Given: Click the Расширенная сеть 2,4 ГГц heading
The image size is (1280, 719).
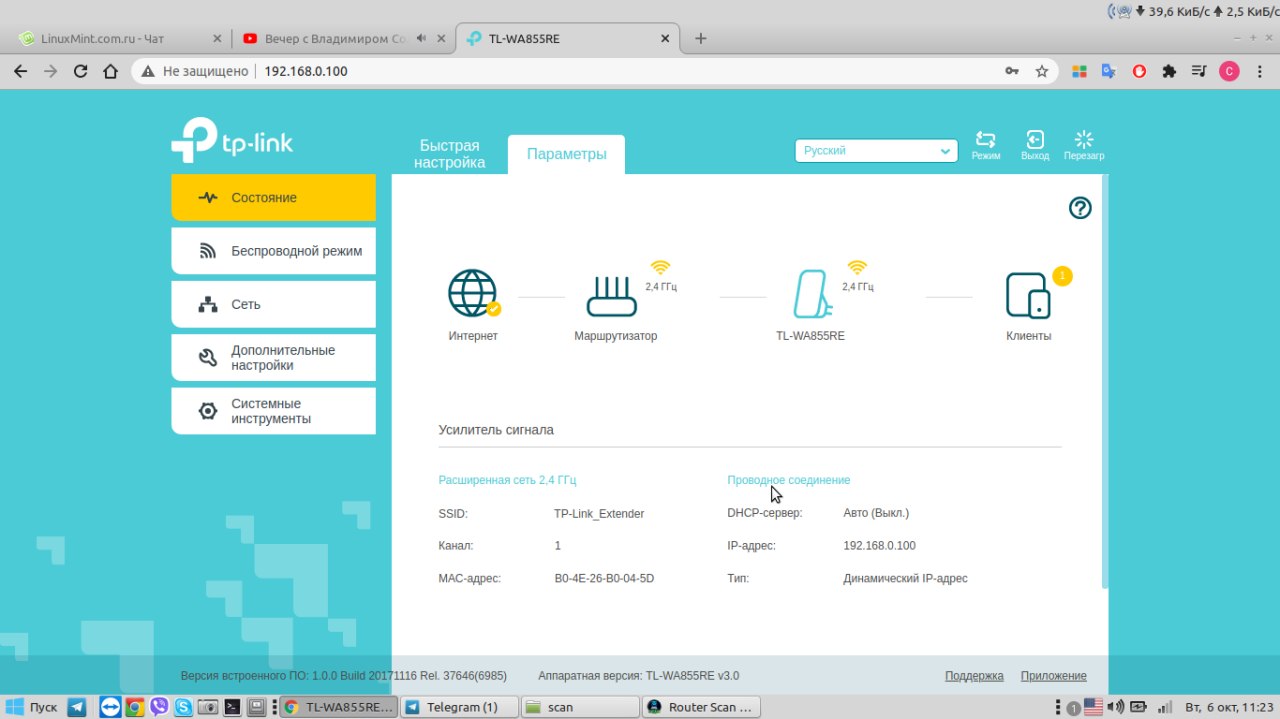Looking at the screenshot, I should click(507, 480).
